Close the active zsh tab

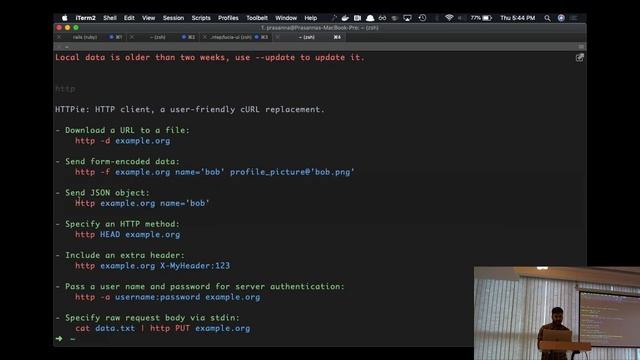(278, 37)
